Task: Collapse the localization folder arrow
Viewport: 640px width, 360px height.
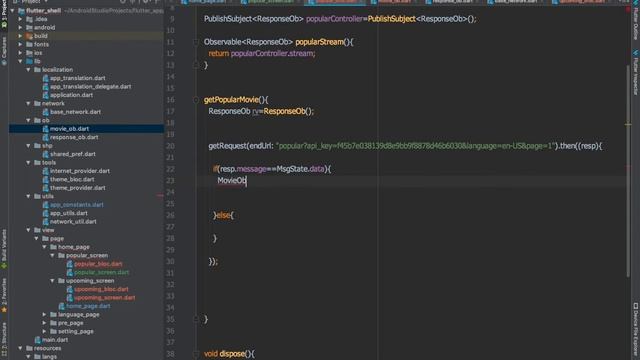Action: [29, 70]
